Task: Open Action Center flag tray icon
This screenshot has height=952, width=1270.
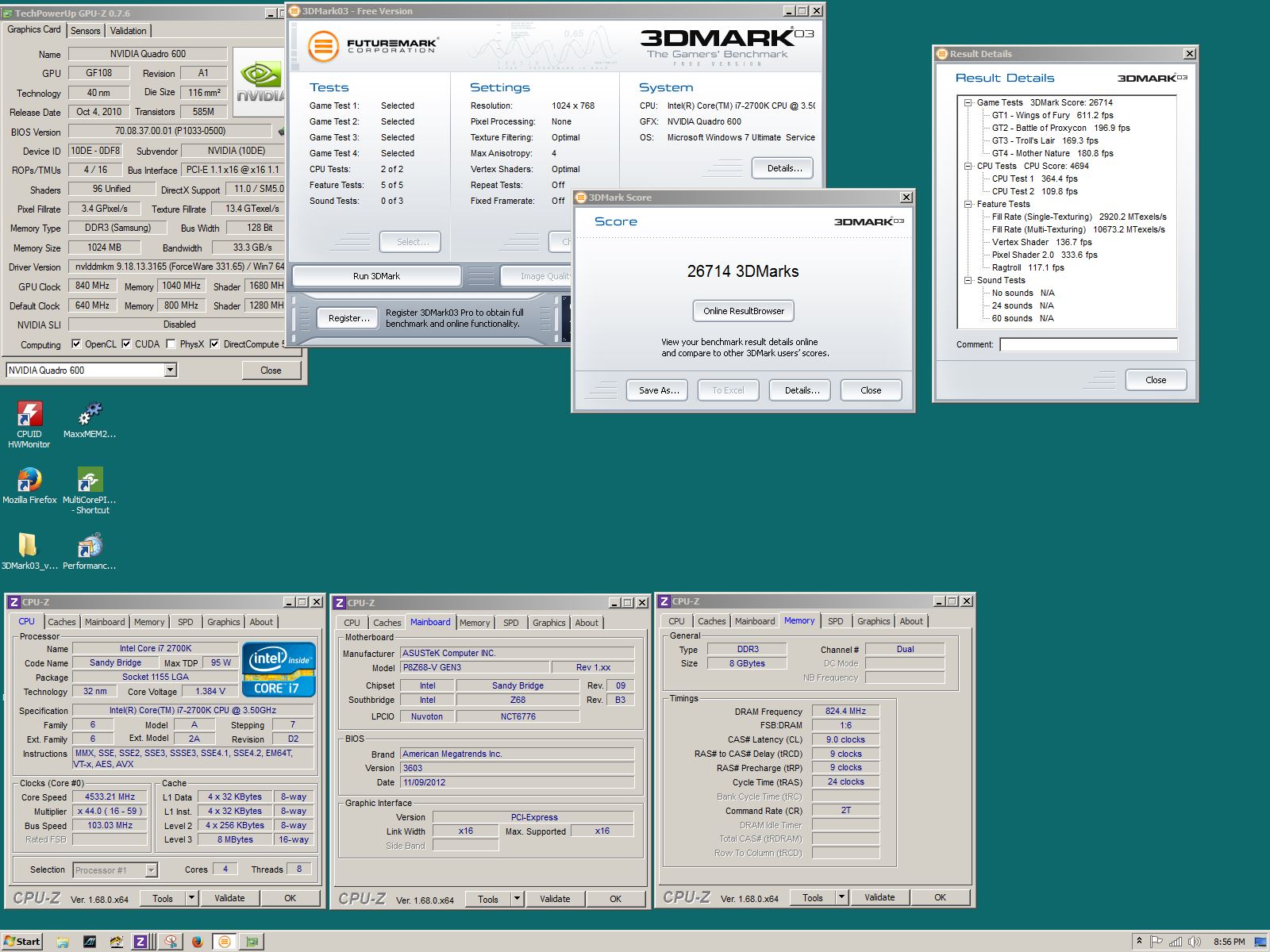Action: 1156,942
